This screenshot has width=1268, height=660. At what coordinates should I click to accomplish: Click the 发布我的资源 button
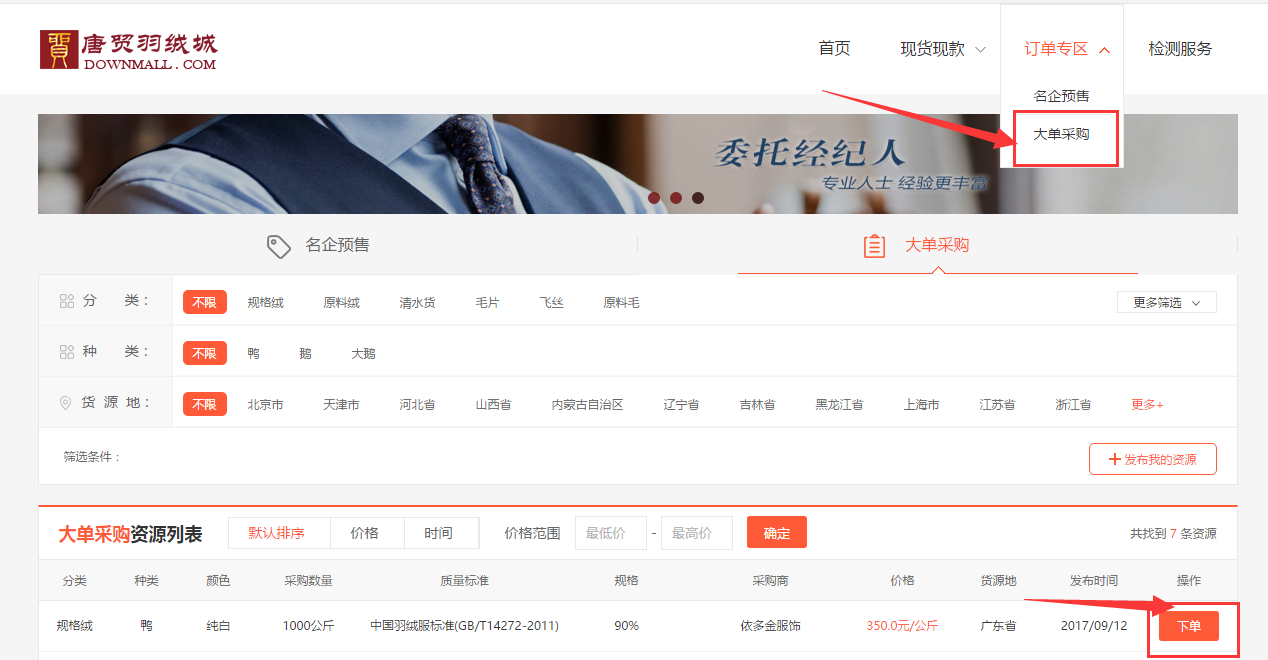pyautogui.click(x=1153, y=459)
